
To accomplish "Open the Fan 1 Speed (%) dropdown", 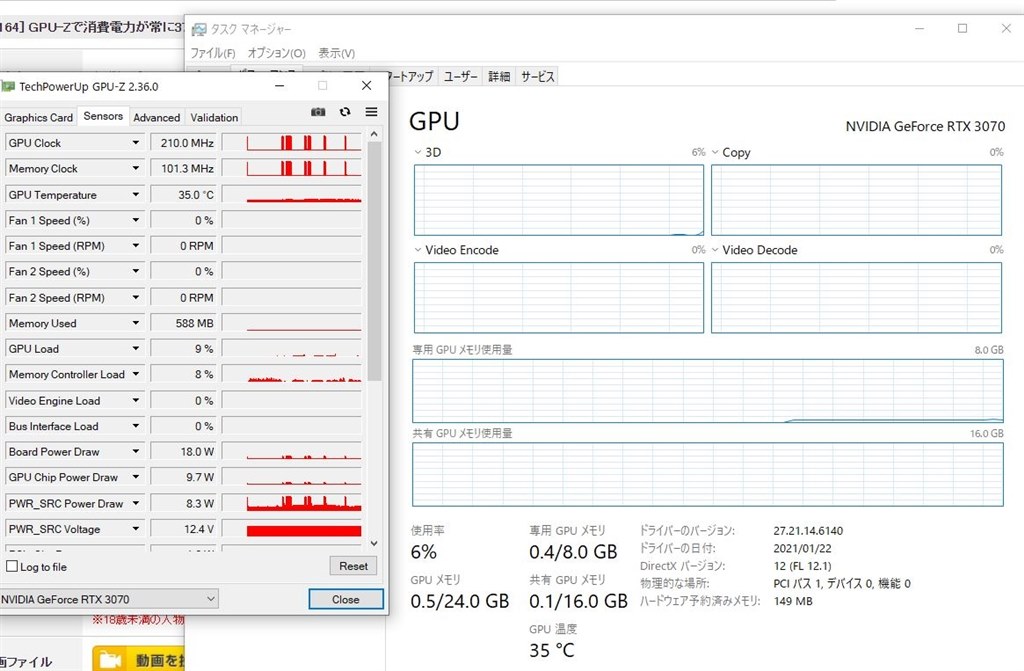I will tap(135, 220).
